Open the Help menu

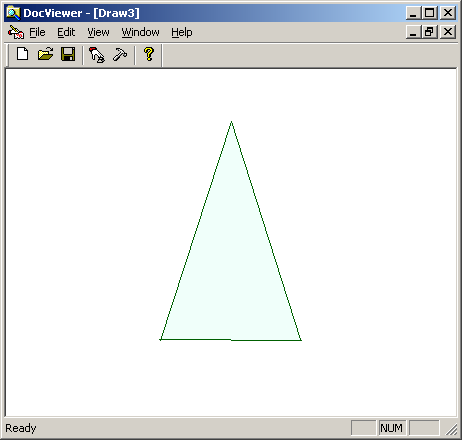(x=182, y=32)
